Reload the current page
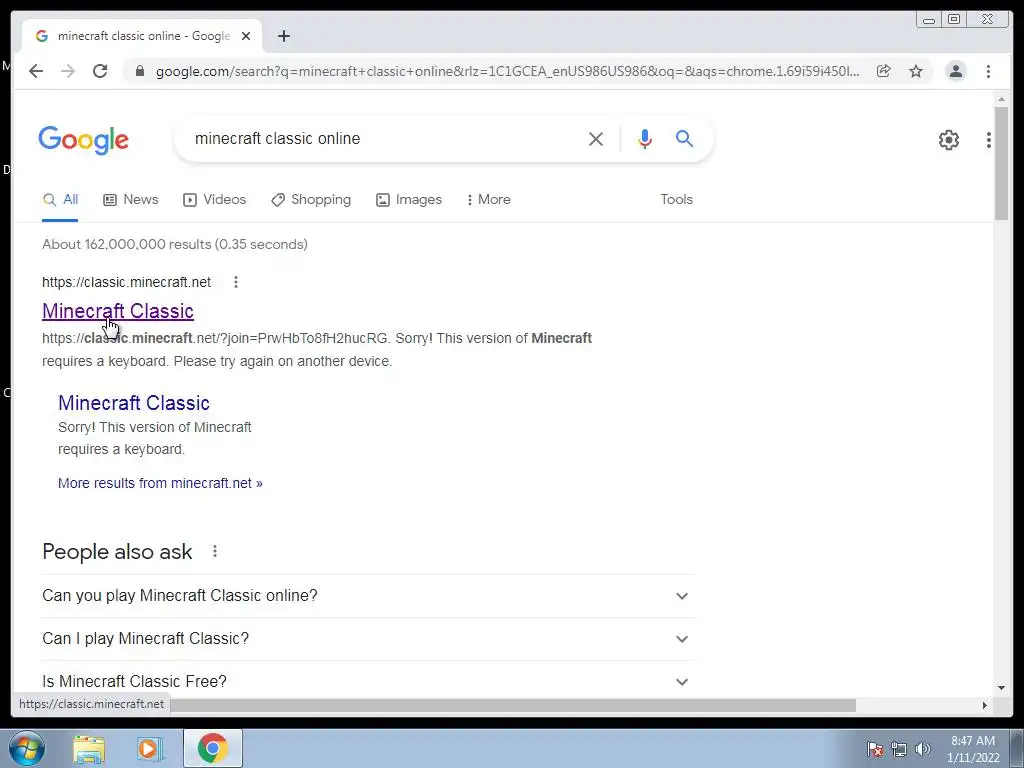 (100, 71)
